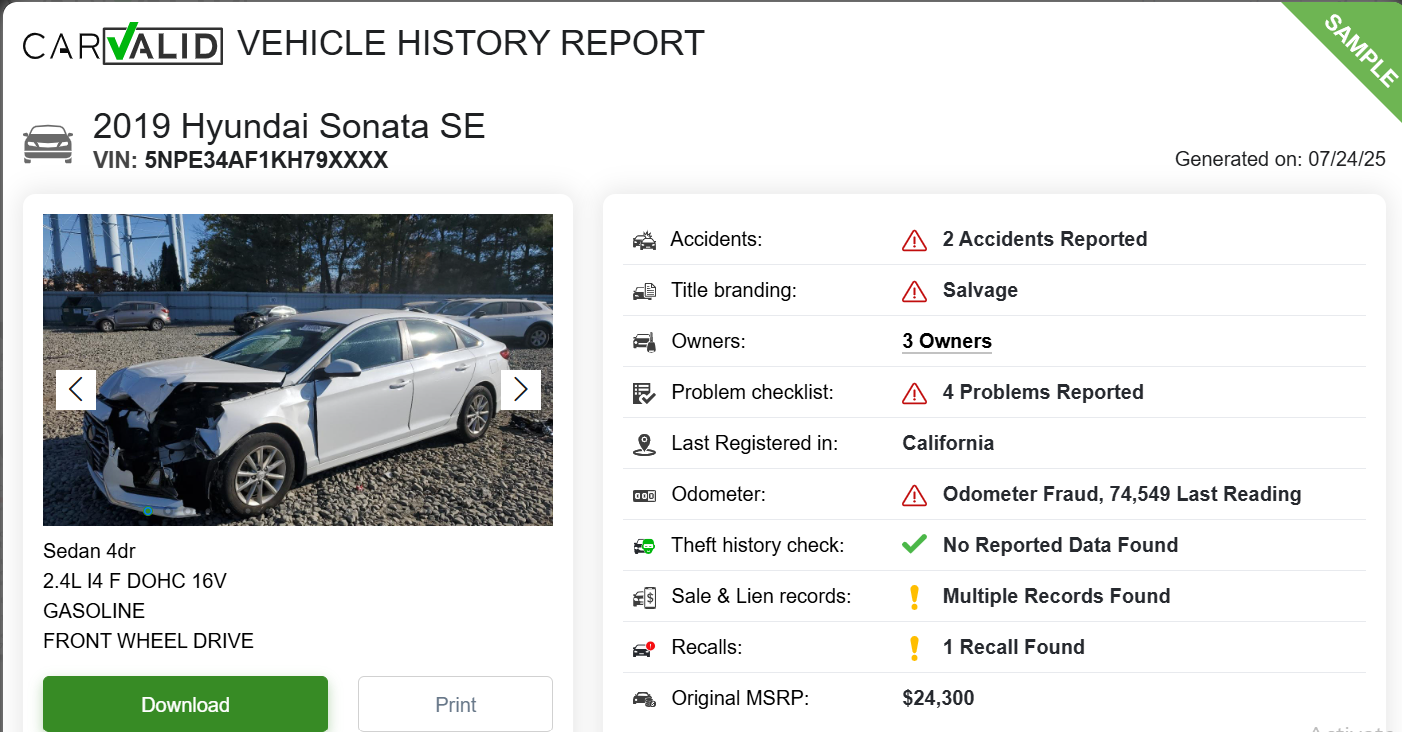Click the Title branding: label
Image resolution: width=1402 pixels, height=732 pixels.
(x=734, y=290)
